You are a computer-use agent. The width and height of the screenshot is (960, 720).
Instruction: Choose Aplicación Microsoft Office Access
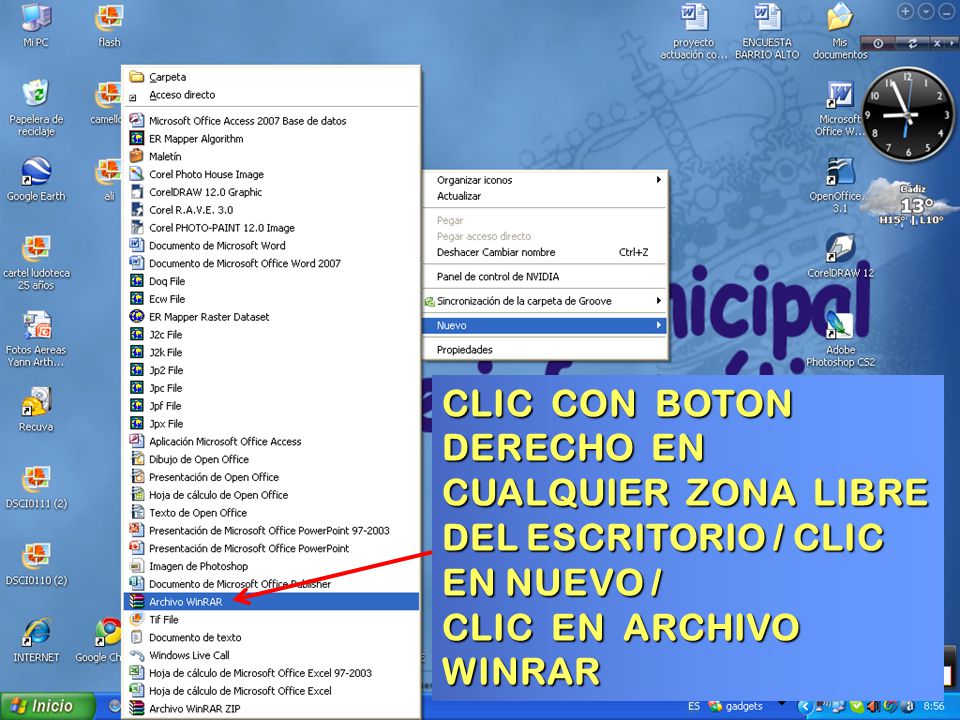pyautogui.click(x=271, y=441)
